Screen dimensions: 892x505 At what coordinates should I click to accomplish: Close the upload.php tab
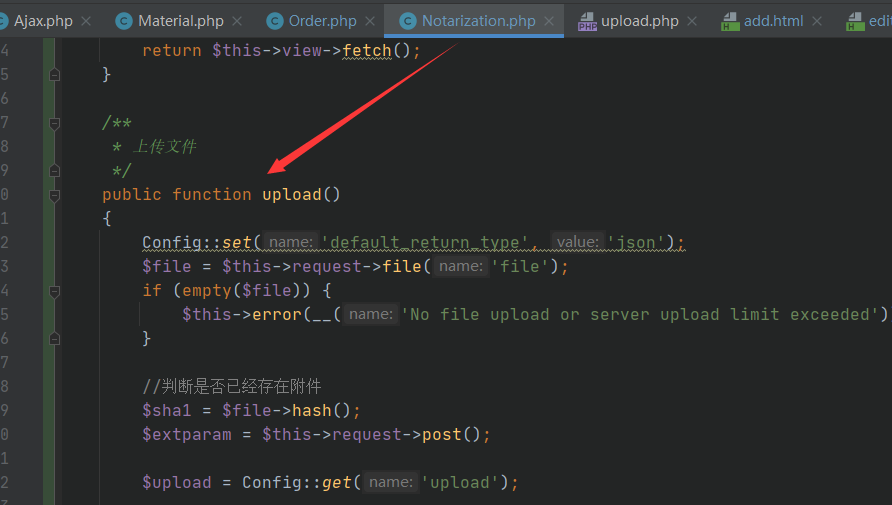(692, 21)
